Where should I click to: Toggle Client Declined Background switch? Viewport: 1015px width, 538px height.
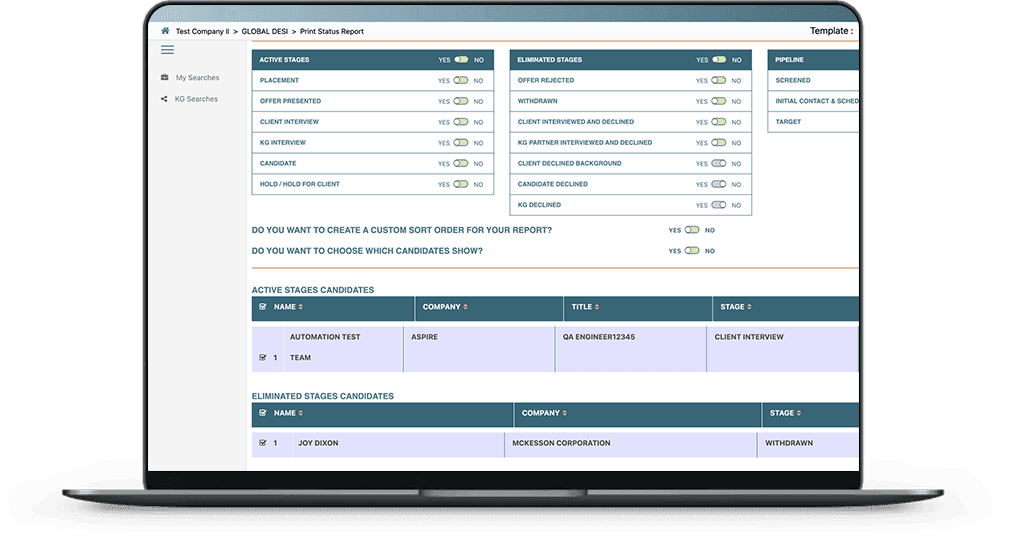(x=719, y=163)
